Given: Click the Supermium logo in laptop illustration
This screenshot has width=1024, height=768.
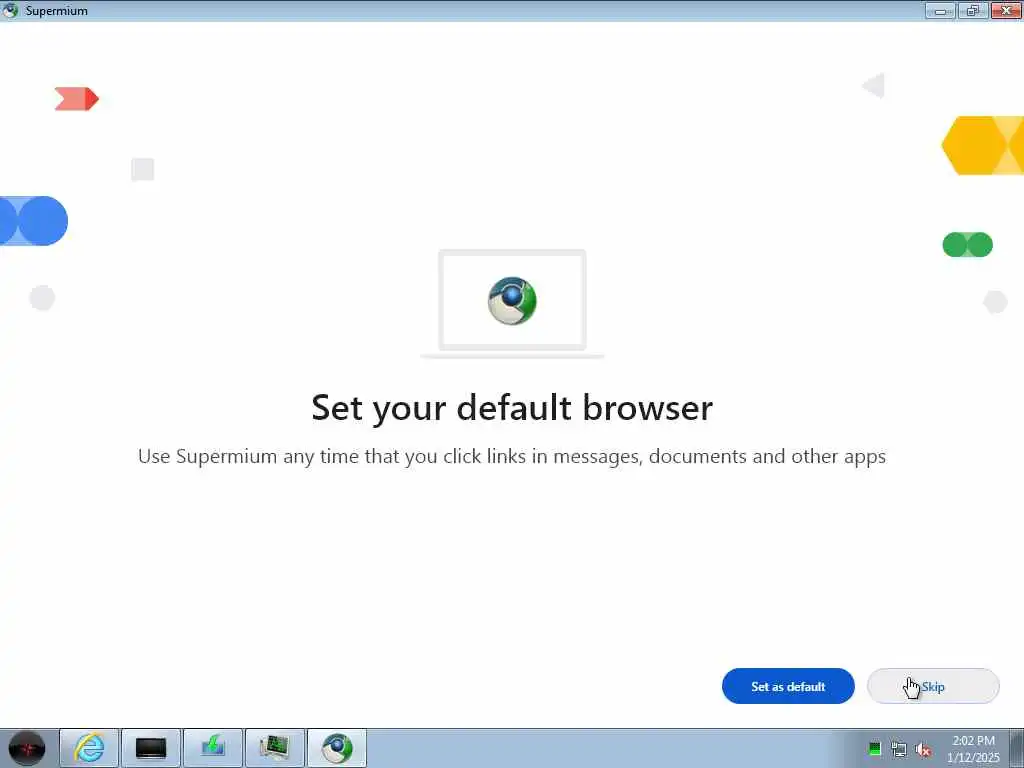Looking at the screenshot, I should [512, 300].
